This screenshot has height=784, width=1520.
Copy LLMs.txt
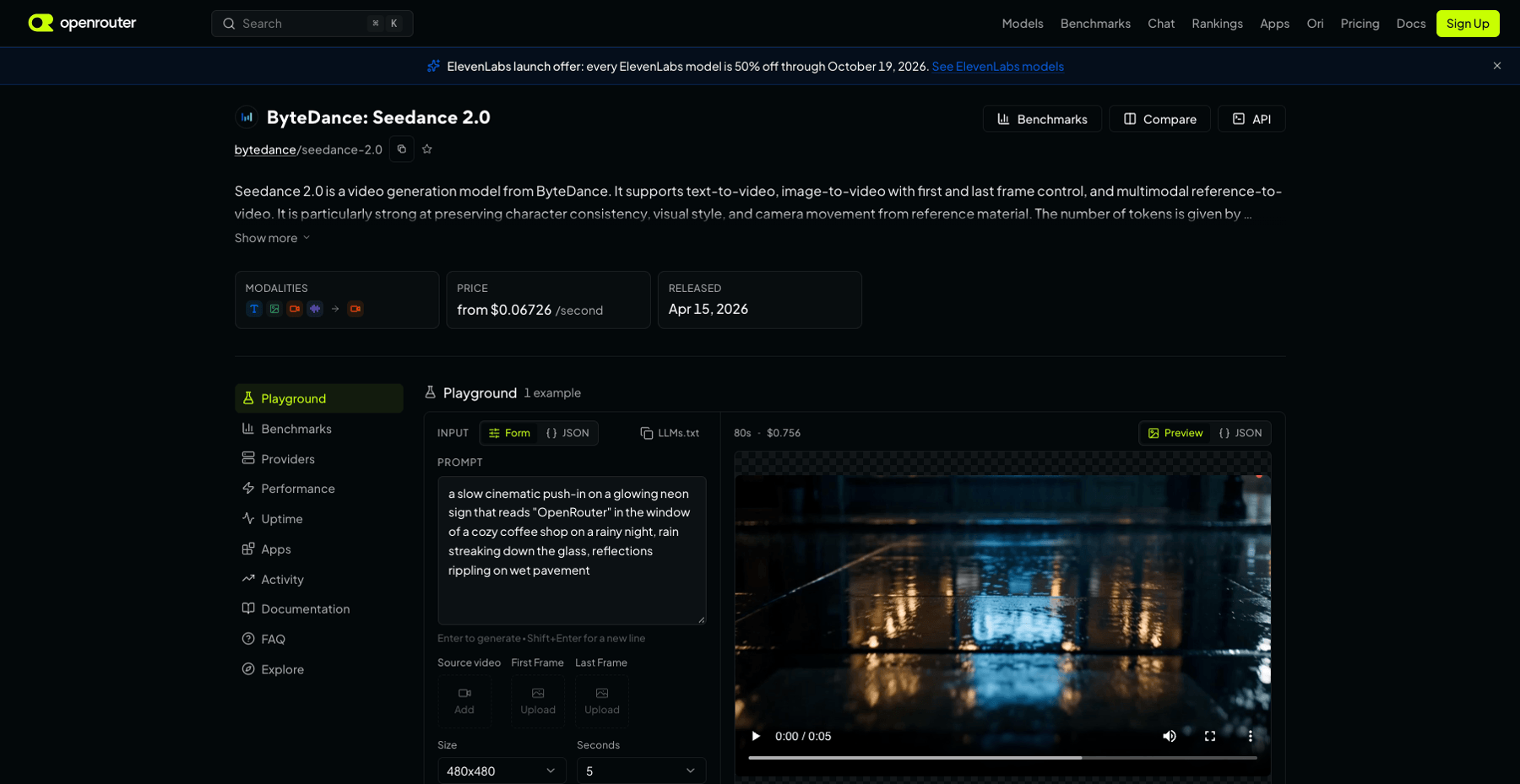[670, 433]
